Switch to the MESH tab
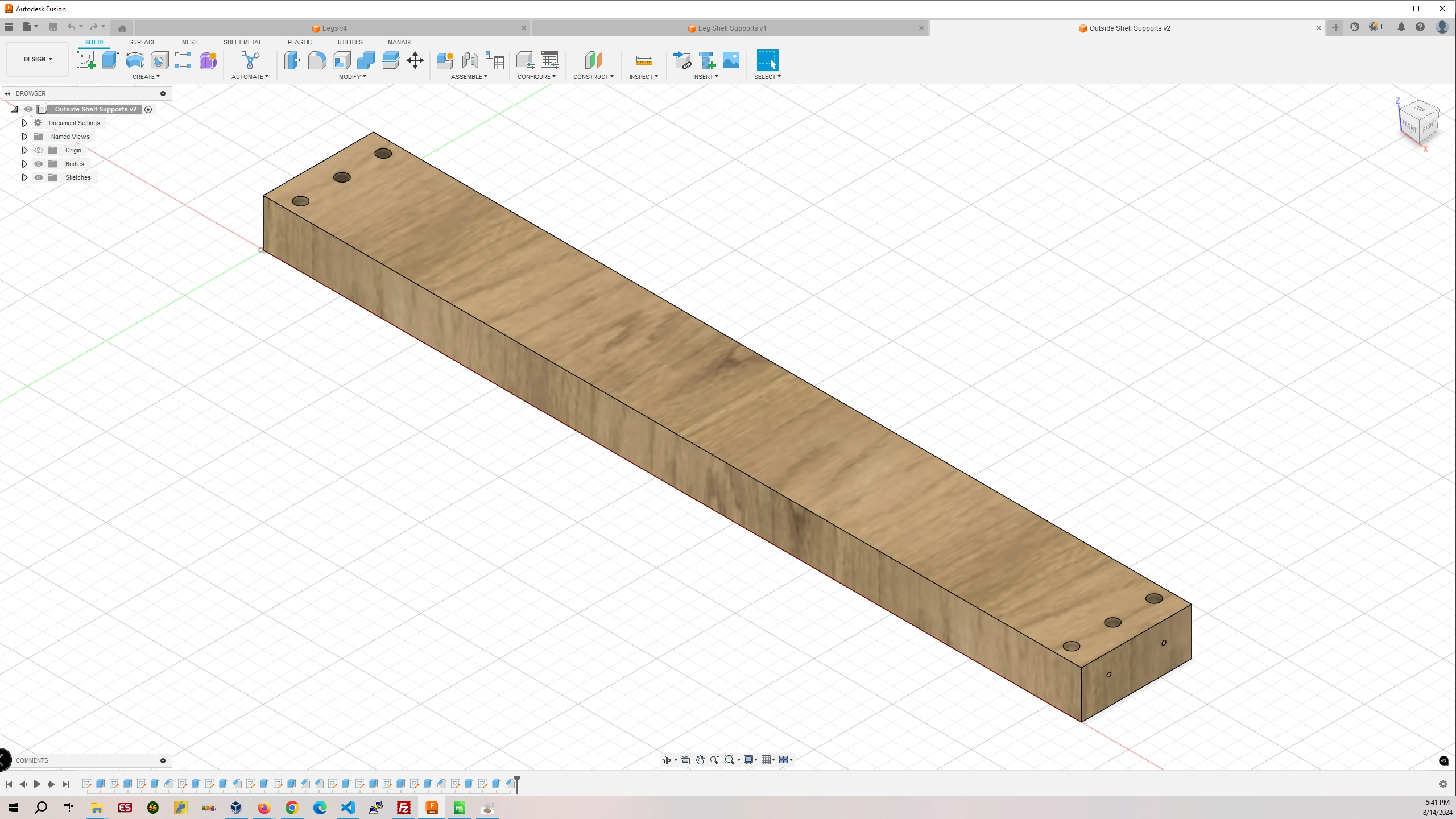1456x819 pixels. click(190, 42)
